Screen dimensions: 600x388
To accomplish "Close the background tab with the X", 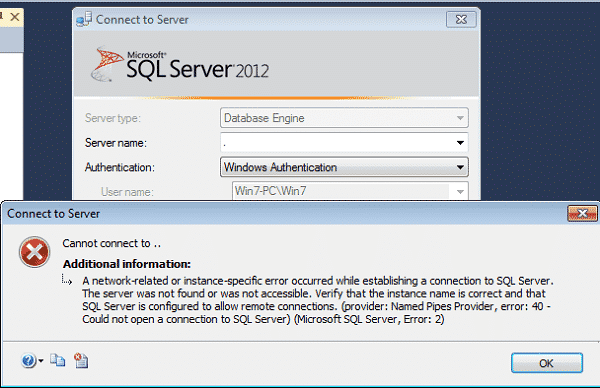I will click(x=15, y=17).
